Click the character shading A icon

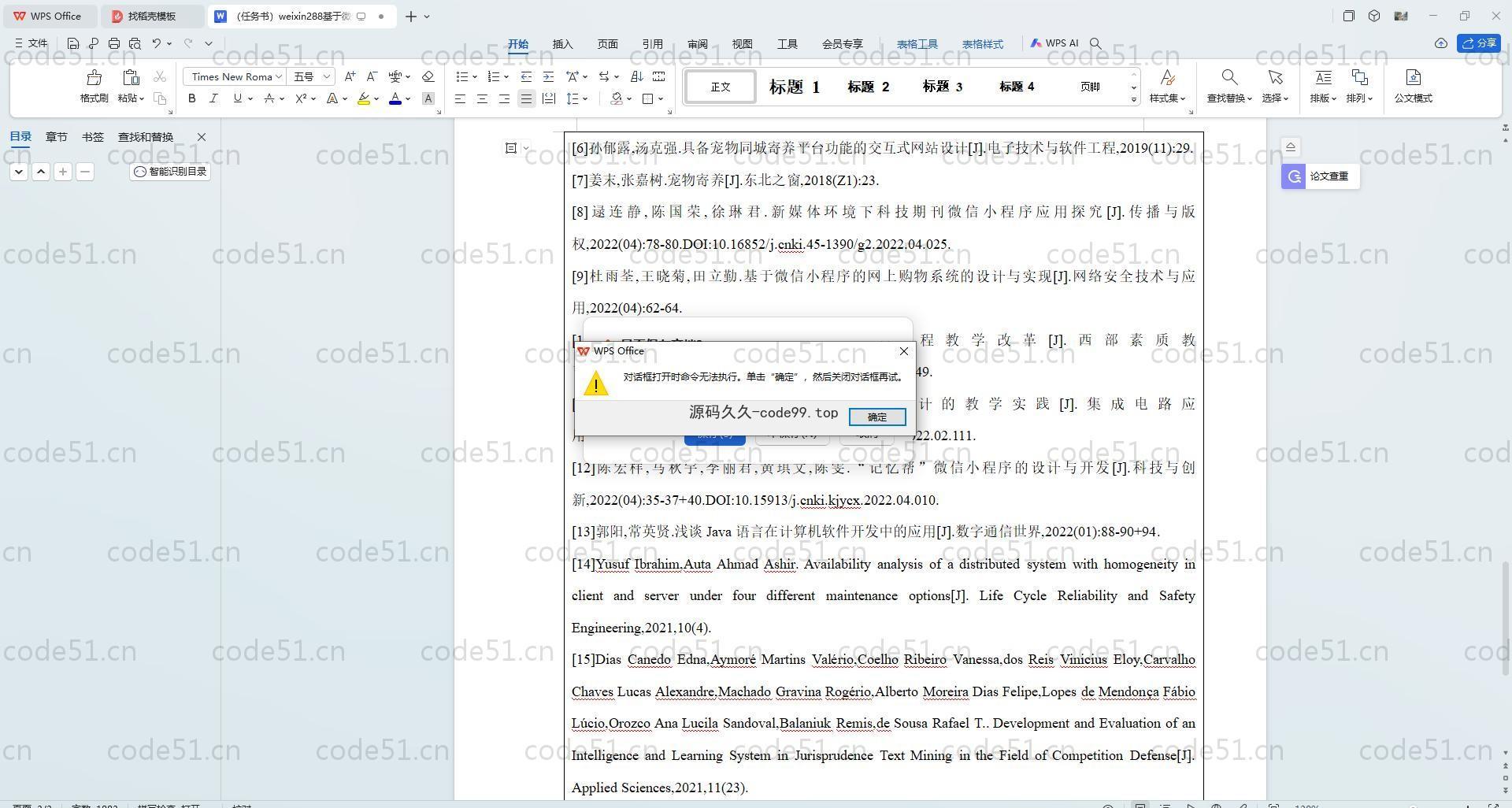[x=428, y=98]
